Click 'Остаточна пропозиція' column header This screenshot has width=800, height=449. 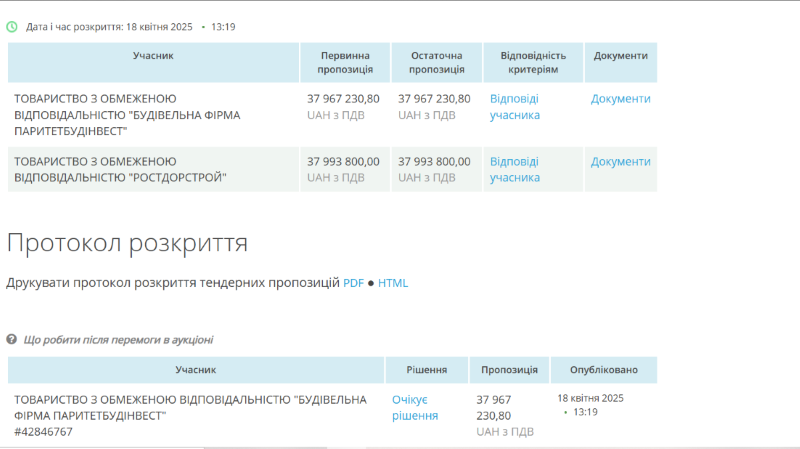click(437, 62)
